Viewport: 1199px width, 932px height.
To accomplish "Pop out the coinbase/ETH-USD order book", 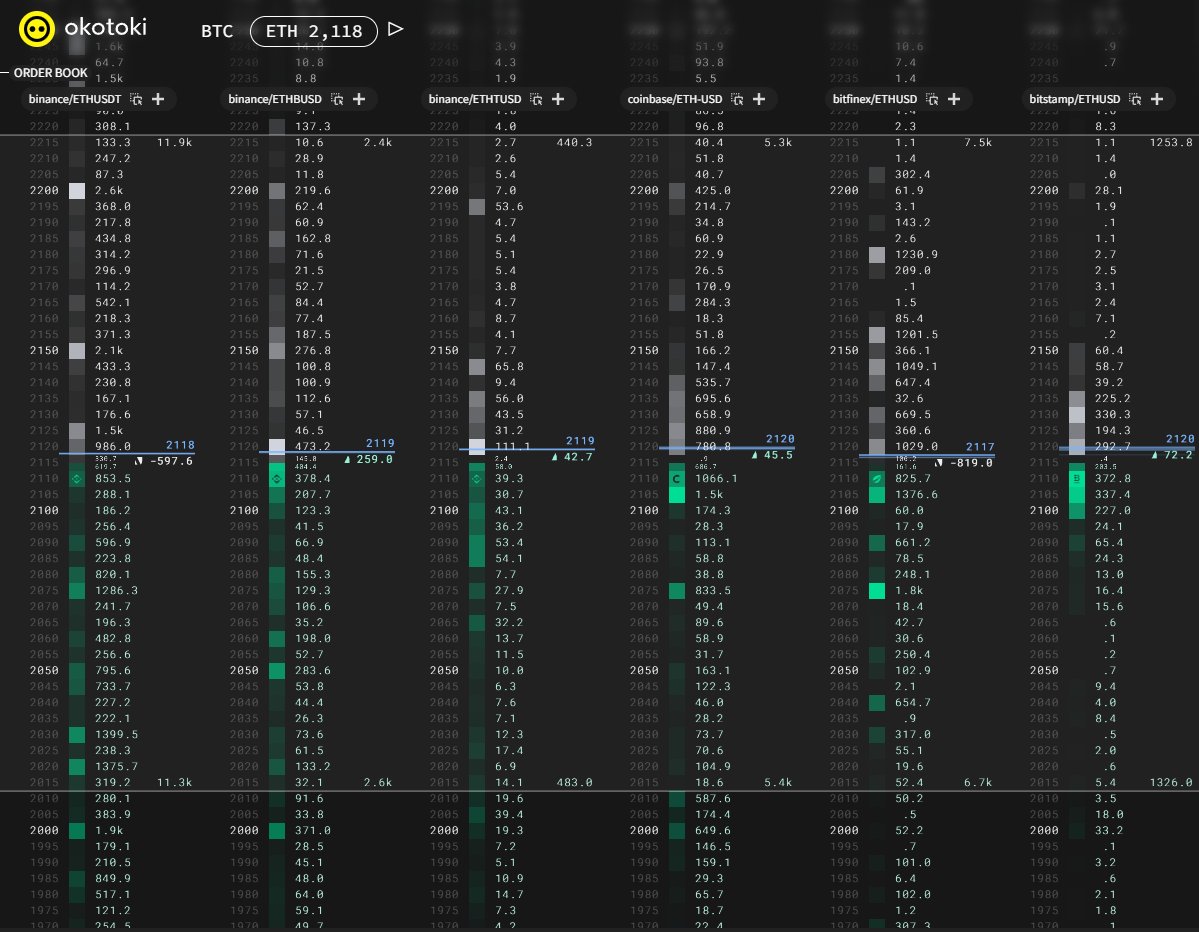I will 738,100.
